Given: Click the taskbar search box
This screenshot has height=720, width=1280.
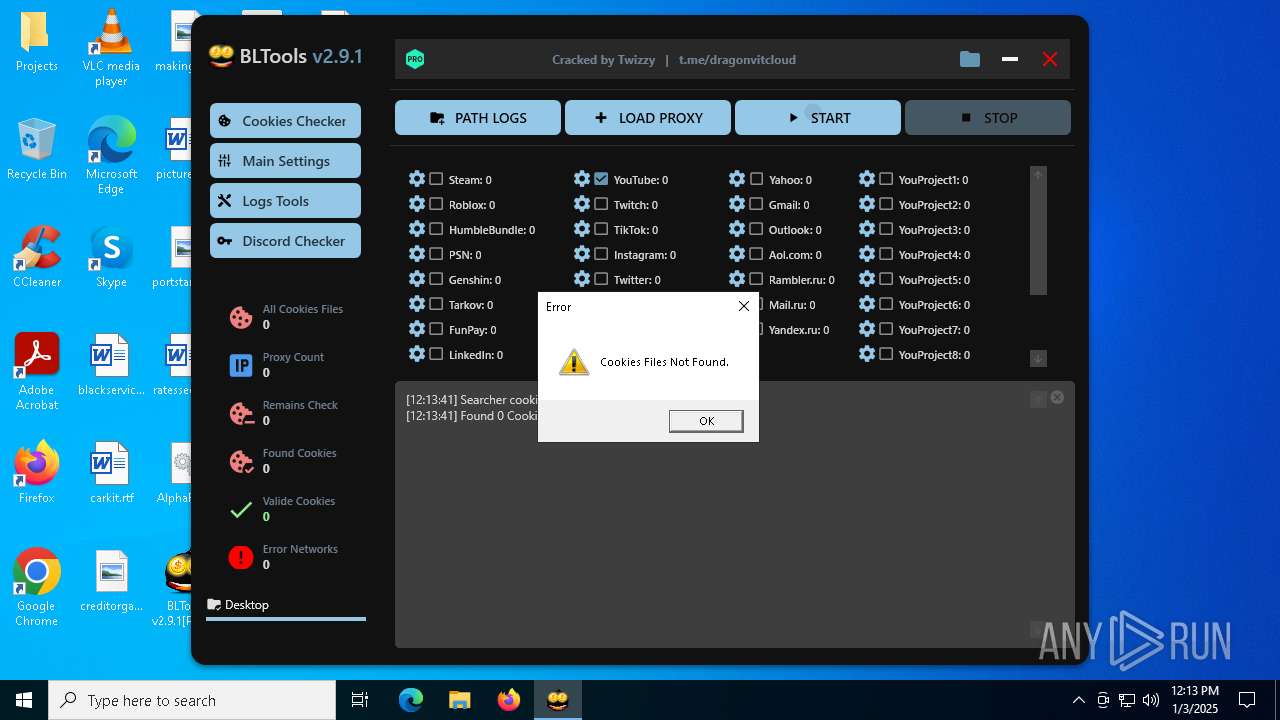Looking at the screenshot, I should [192, 700].
